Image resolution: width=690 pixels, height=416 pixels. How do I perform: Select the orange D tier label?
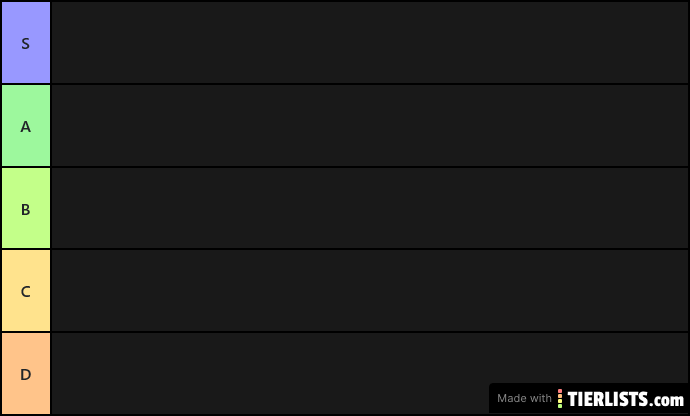(26, 374)
